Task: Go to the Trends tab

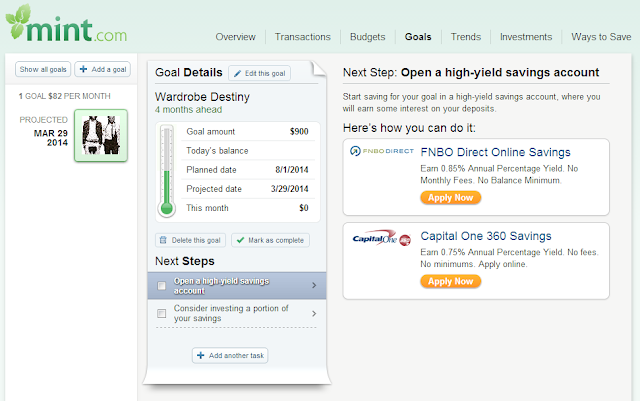Action: pos(465,37)
